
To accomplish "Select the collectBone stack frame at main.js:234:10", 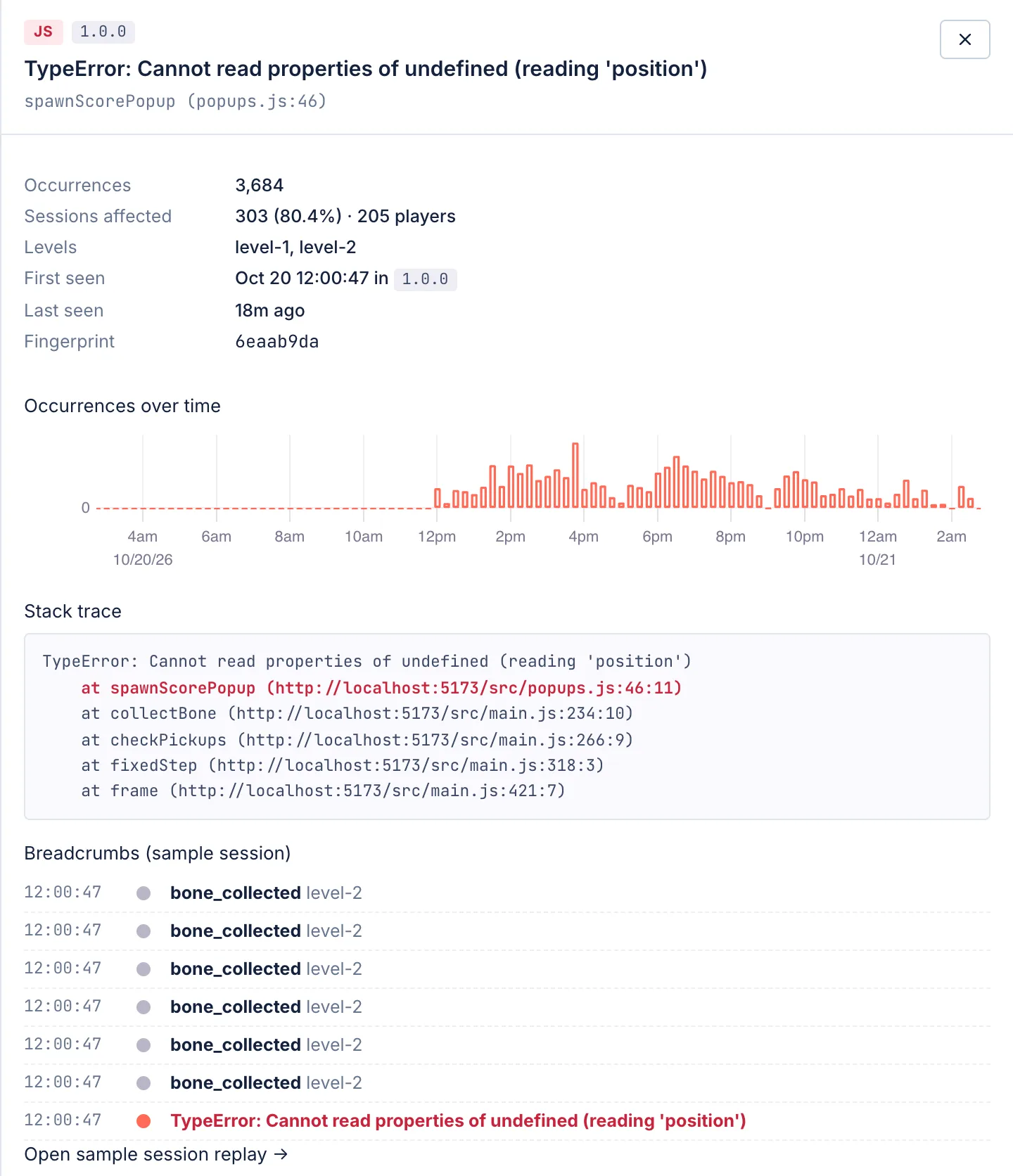I will (x=357, y=713).
